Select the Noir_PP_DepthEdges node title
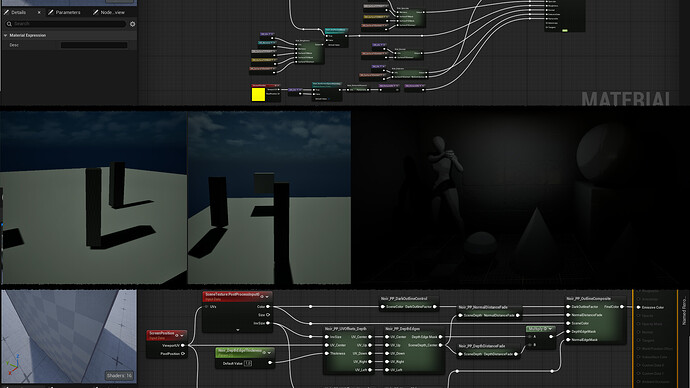 pos(402,329)
